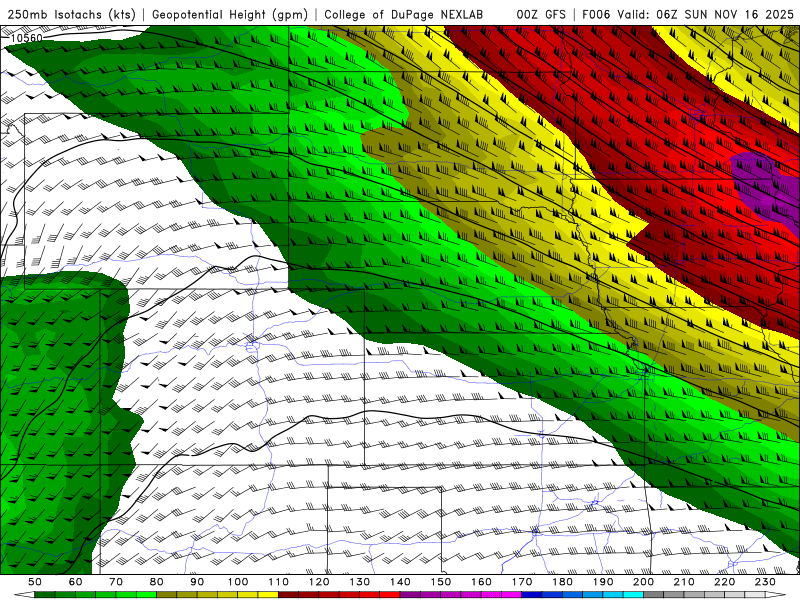Click the cyan swatch just below 200
Viewport: 800px width, 600px height.
633,594
